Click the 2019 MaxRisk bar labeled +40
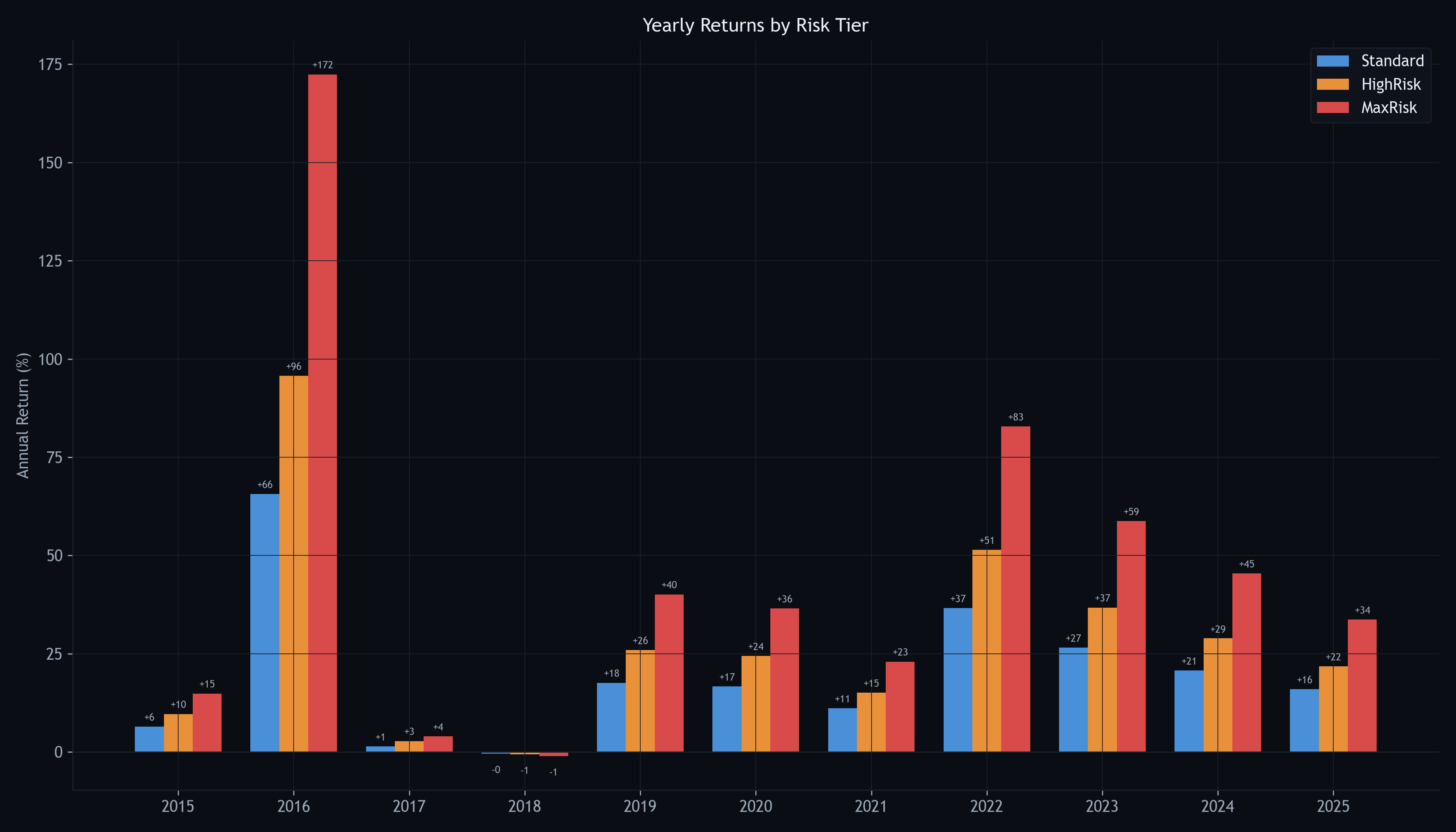The height and width of the screenshot is (832, 1456). [669, 673]
